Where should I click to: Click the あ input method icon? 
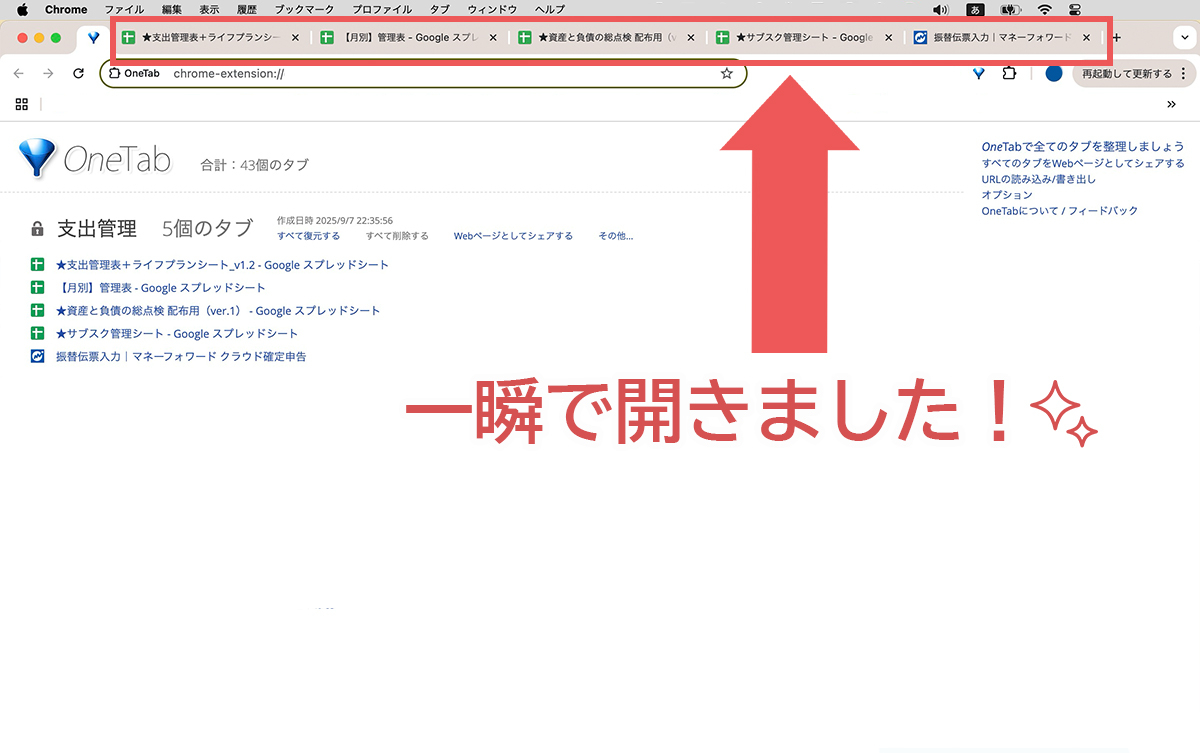974,9
